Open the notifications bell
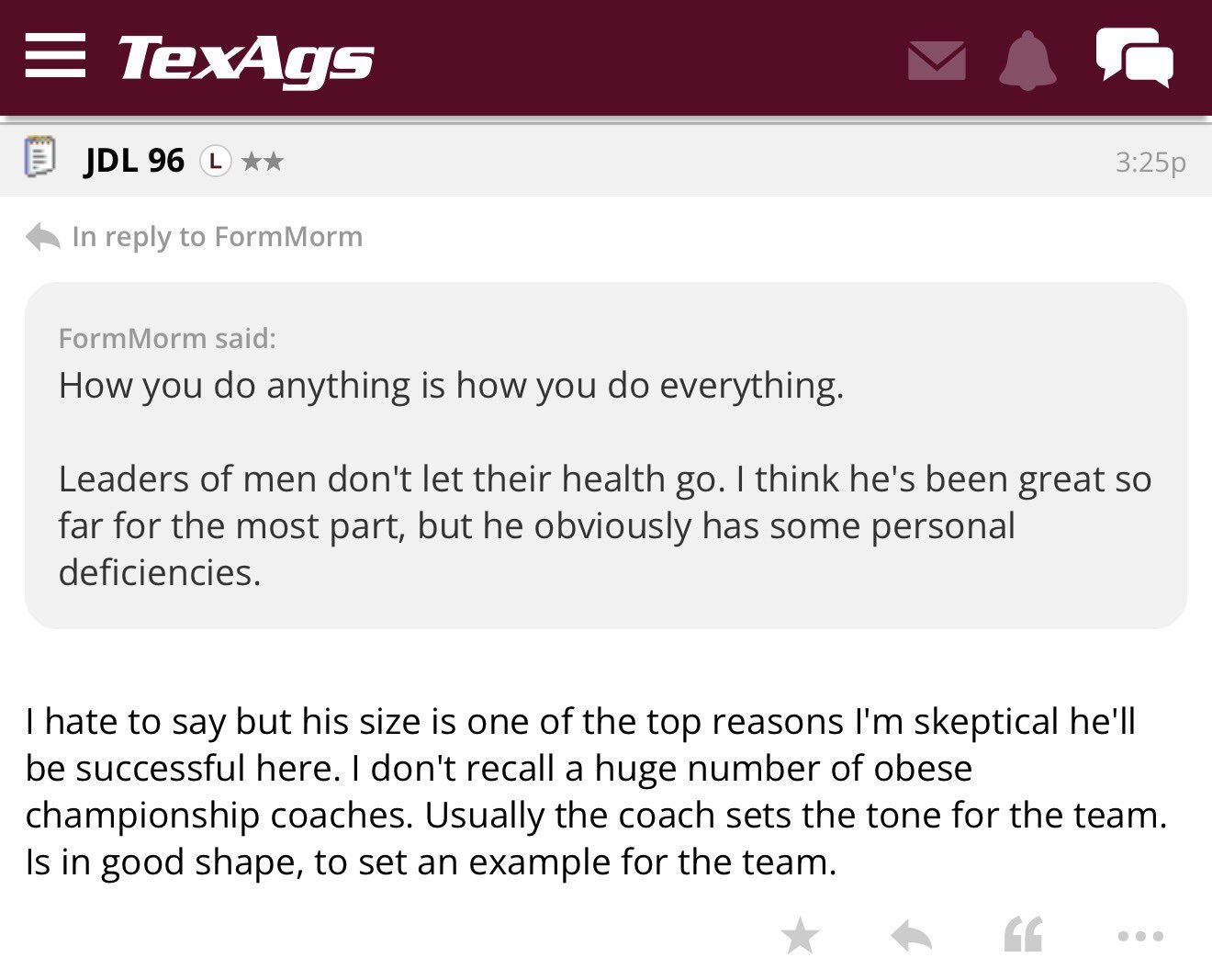 pyautogui.click(x=1027, y=61)
